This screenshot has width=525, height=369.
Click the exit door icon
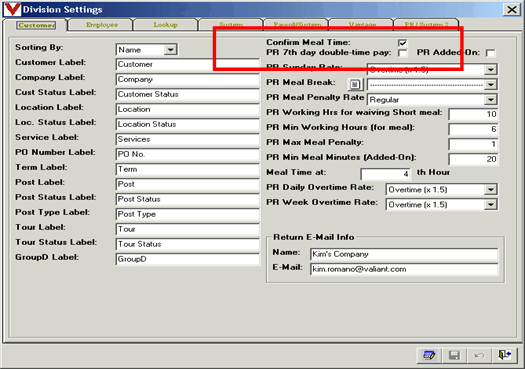click(504, 355)
